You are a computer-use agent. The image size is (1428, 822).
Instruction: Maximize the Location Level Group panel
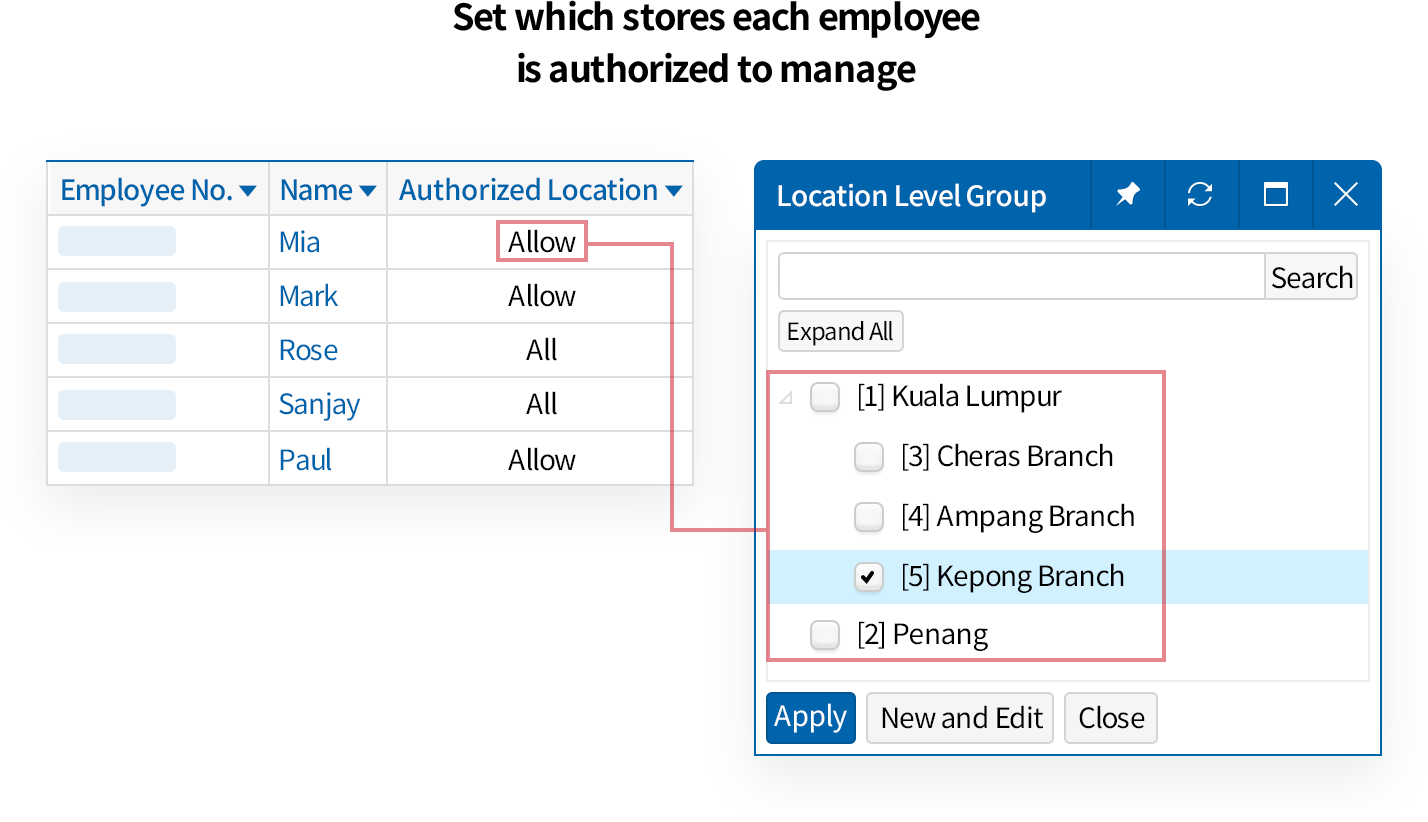pos(1275,195)
